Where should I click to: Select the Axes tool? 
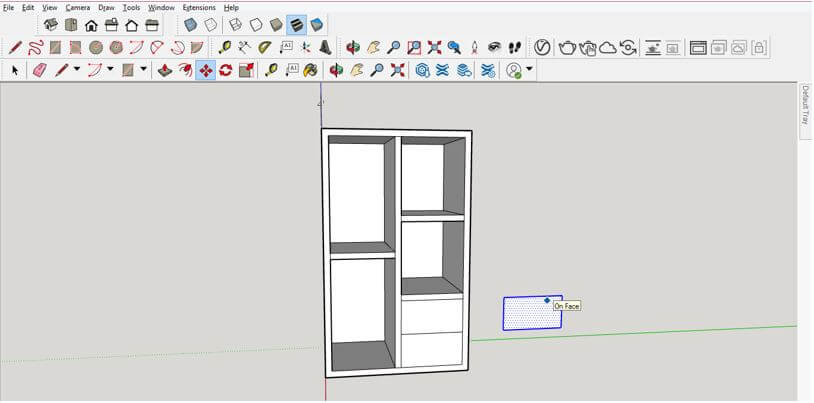306,48
